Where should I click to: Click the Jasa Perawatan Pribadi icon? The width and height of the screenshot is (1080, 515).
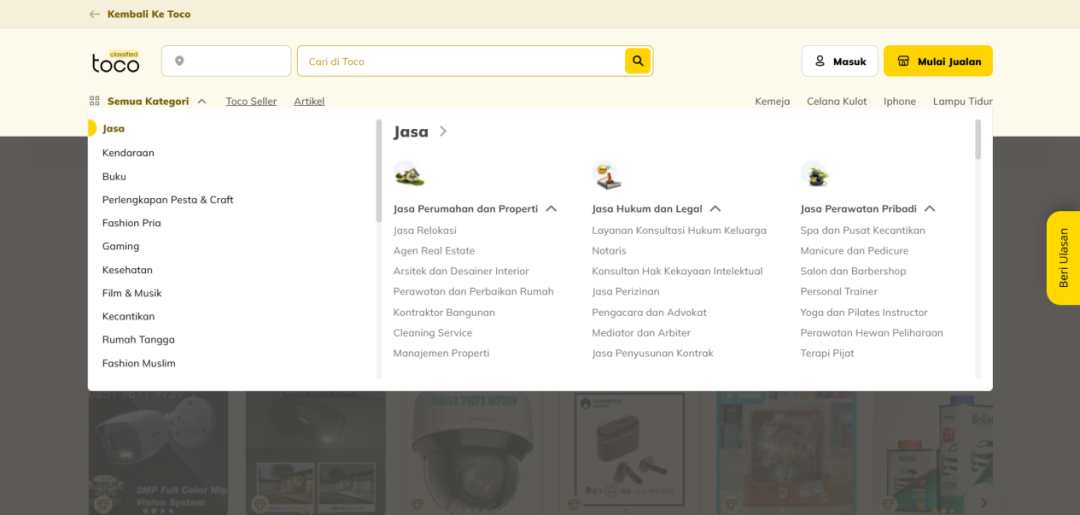point(815,175)
